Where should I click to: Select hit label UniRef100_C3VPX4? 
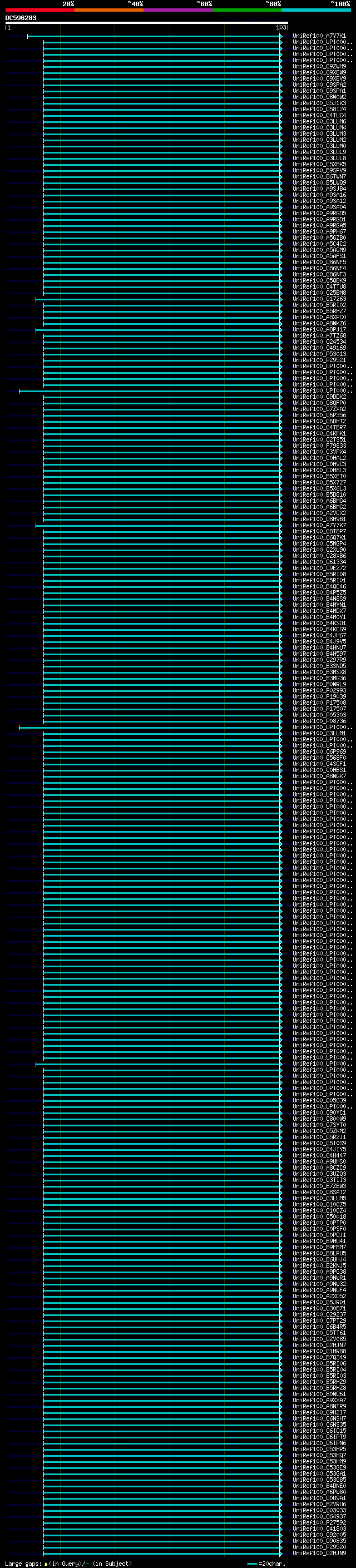coord(319,452)
